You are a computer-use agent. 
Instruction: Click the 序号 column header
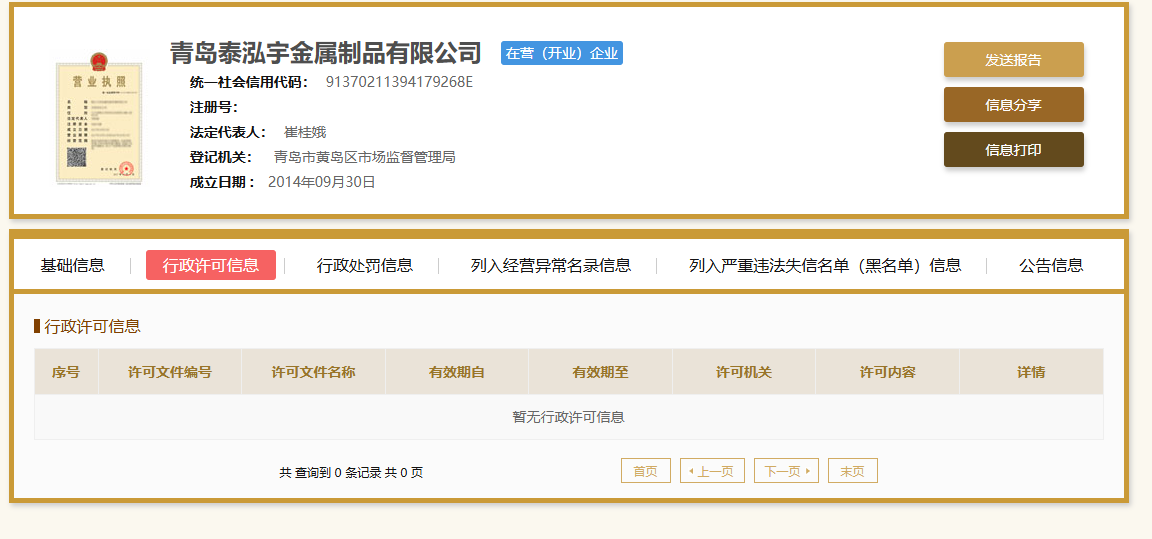[x=66, y=372]
